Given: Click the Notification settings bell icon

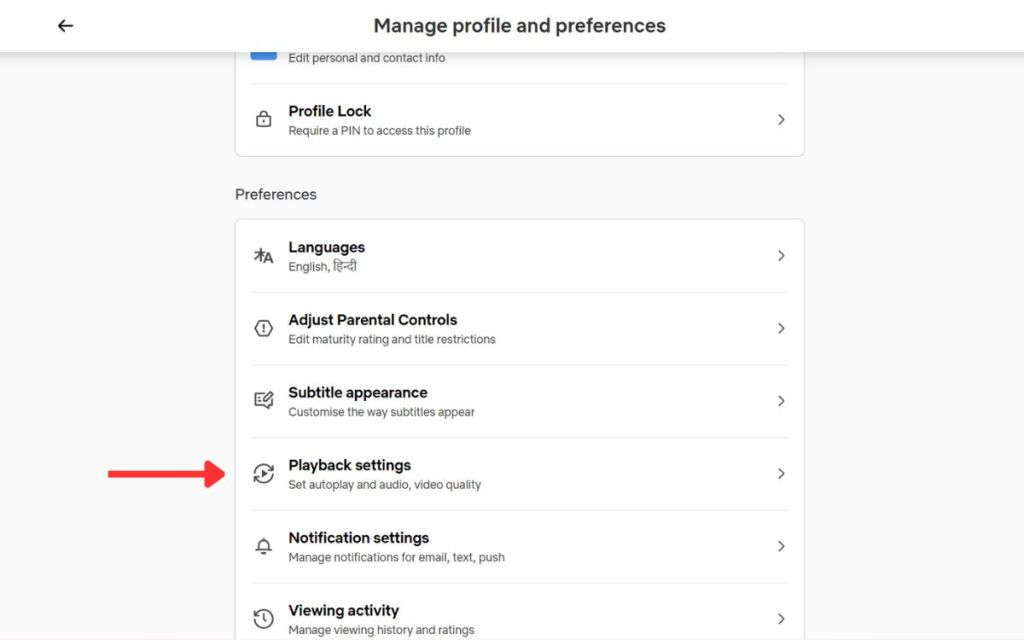Looking at the screenshot, I should coord(264,546).
